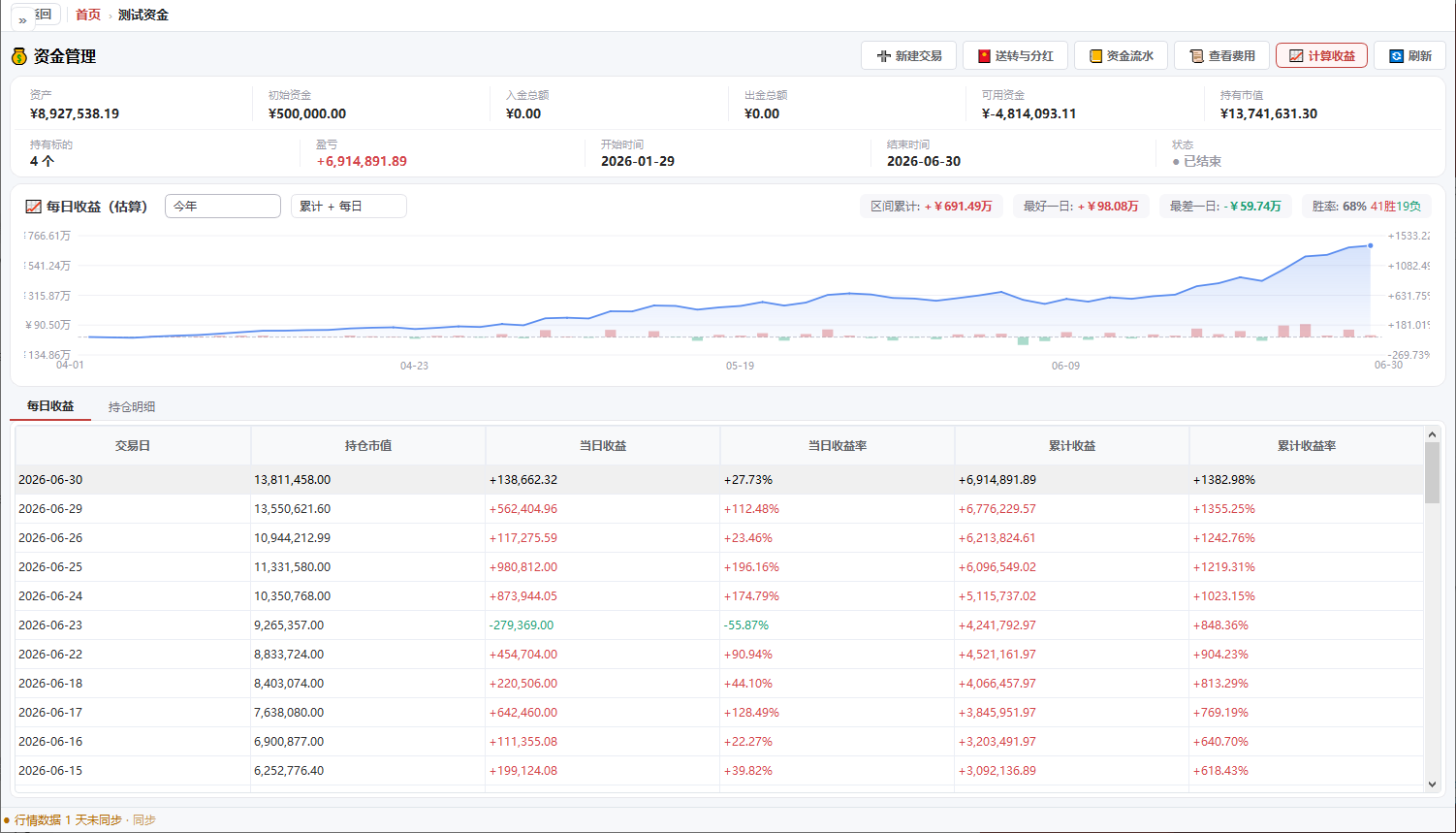Switch to the 持仓明细 tab
Viewport: 1456px width, 833px height.
point(132,406)
